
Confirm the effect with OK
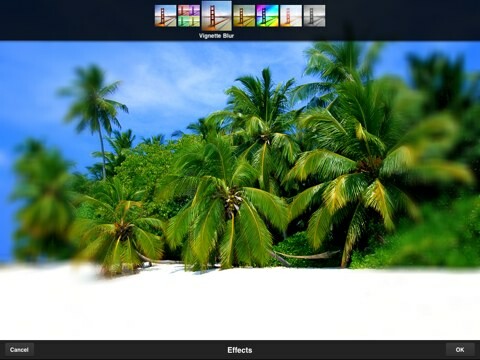pyautogui.click(x=460, y=350)
